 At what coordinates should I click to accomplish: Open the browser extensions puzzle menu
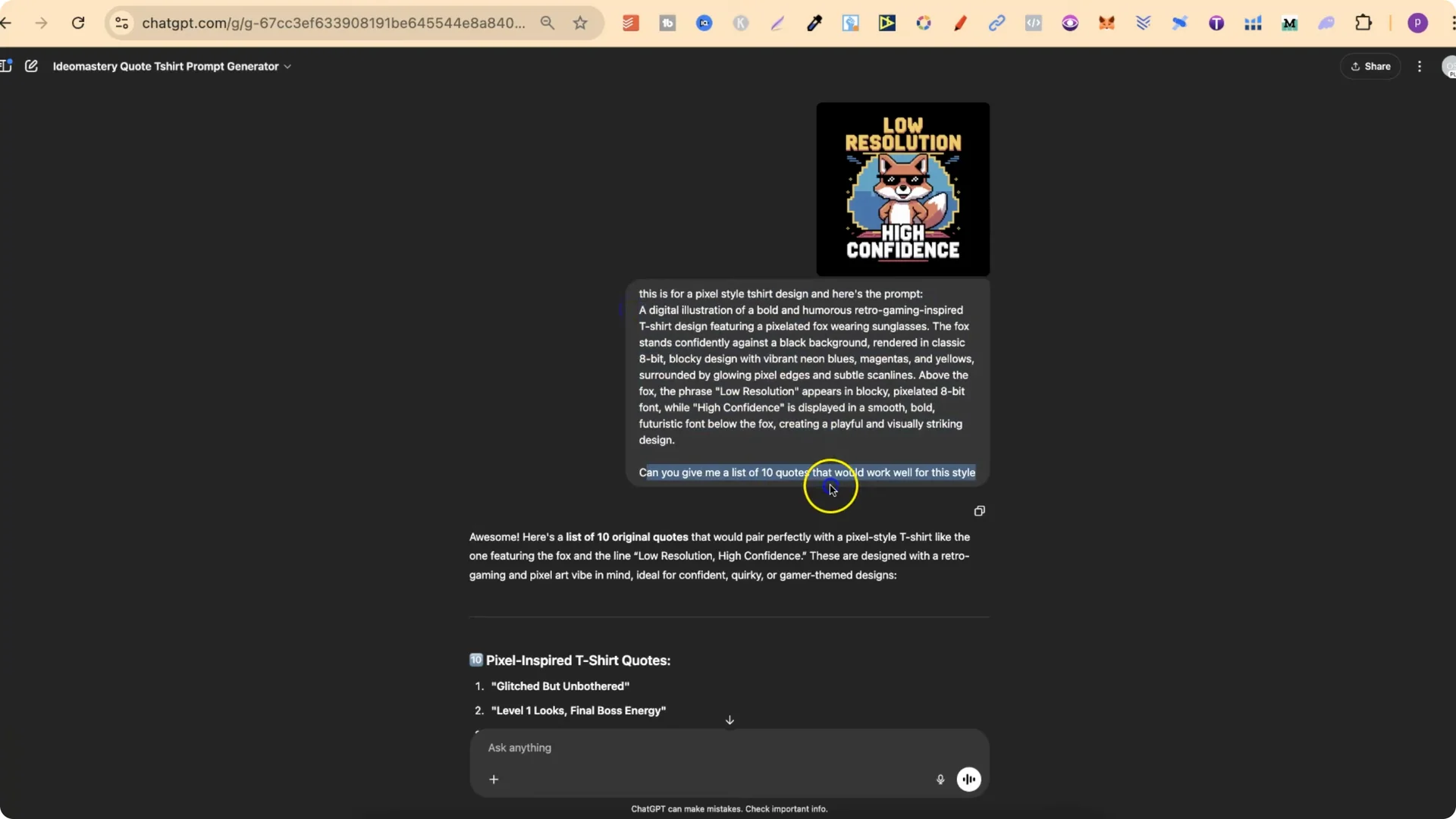tap(1363, 23)
